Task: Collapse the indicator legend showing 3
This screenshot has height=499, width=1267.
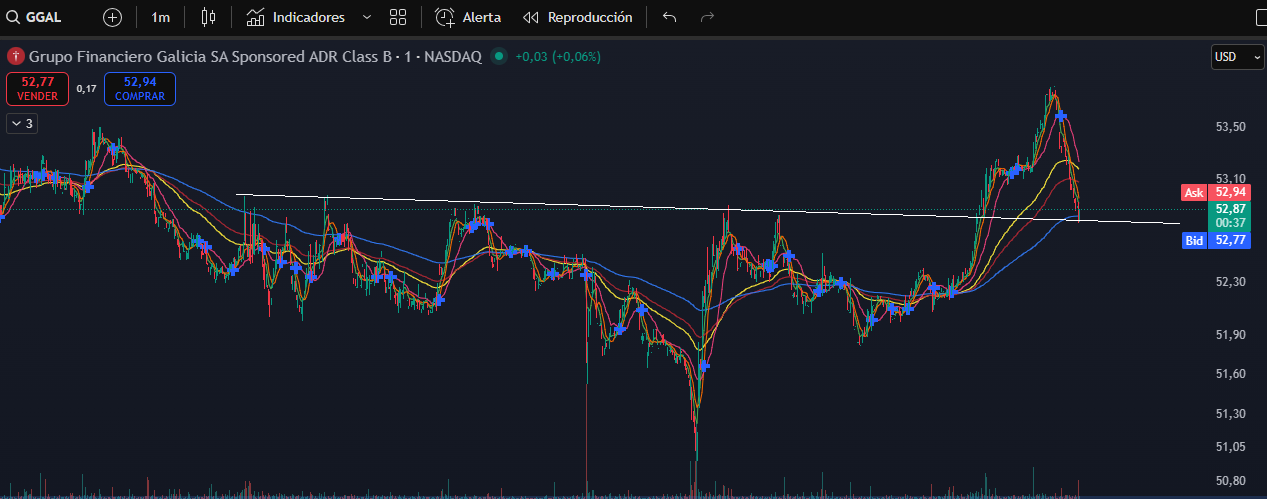Action: click(16, 123)
